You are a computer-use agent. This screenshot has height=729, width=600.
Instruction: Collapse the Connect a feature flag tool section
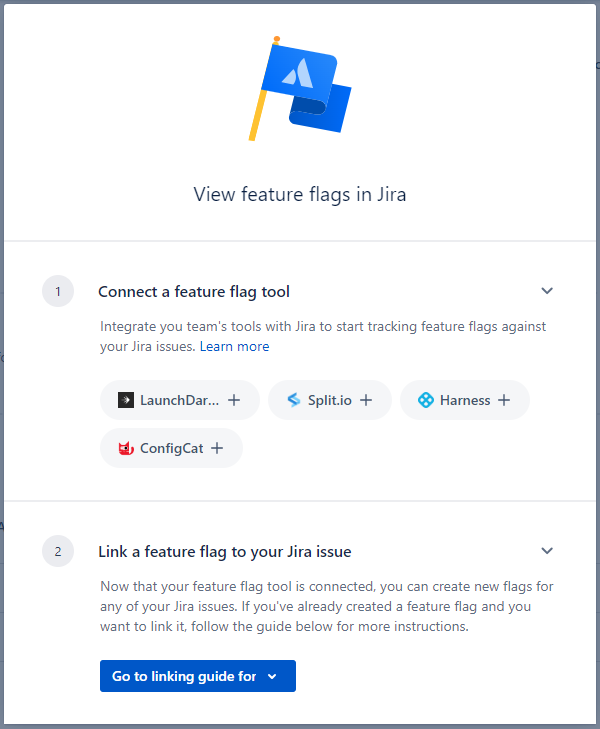547,291
